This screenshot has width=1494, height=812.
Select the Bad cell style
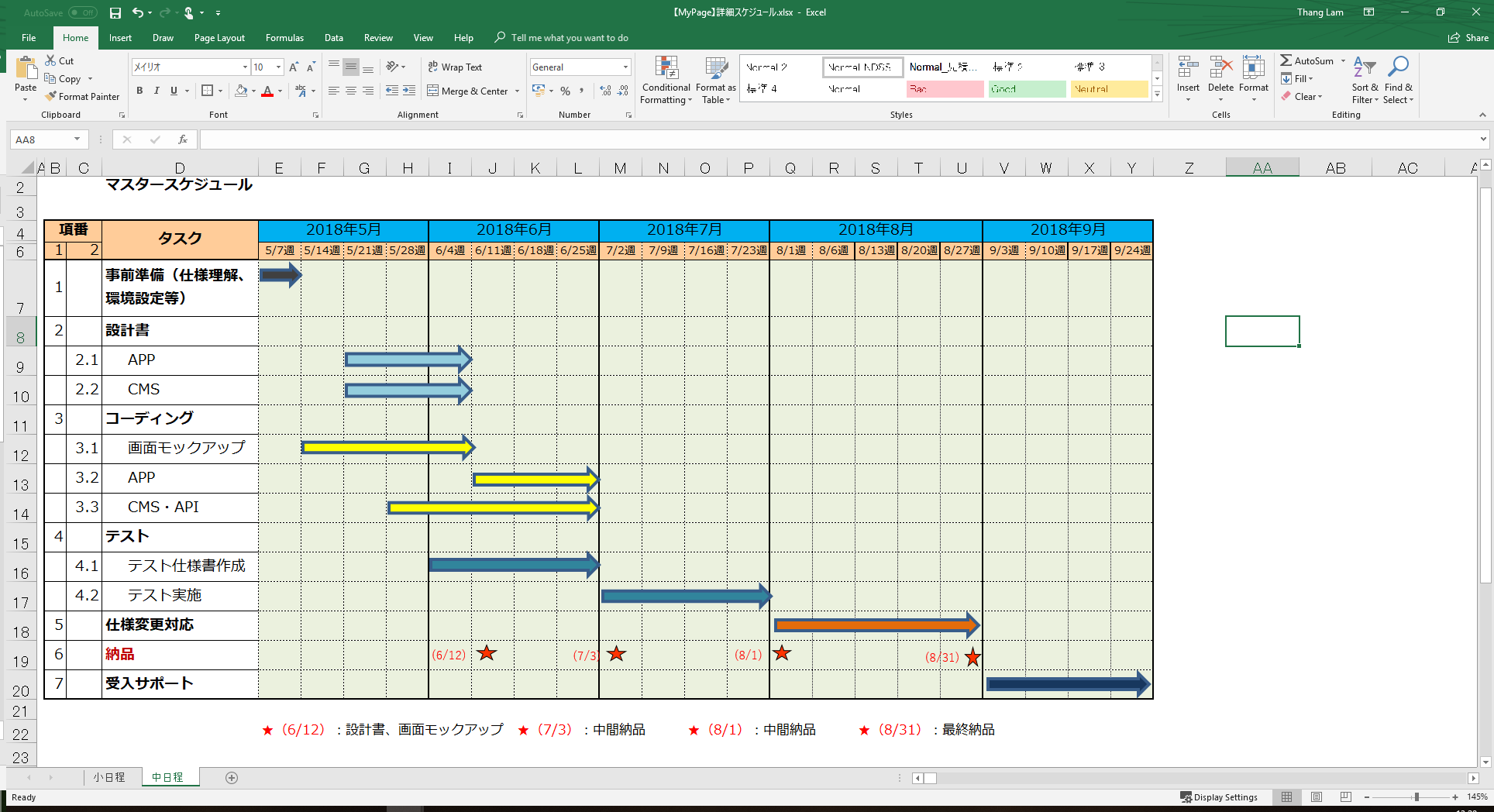coord(945,89)
